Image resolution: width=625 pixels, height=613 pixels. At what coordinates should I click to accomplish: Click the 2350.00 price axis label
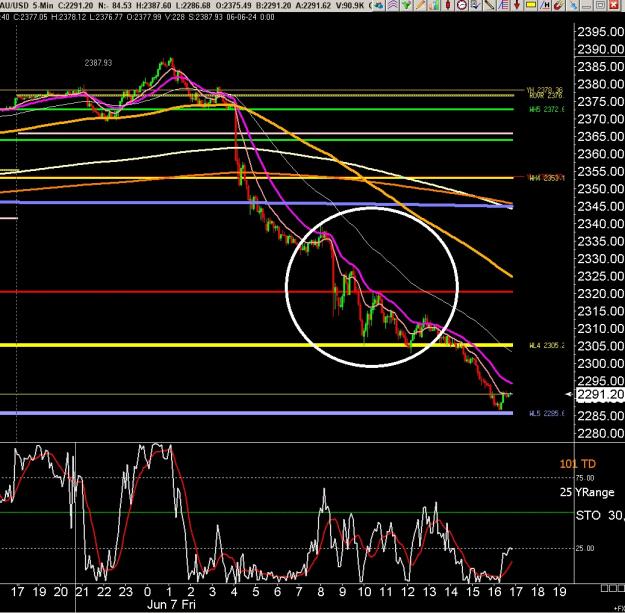[600, 189]
